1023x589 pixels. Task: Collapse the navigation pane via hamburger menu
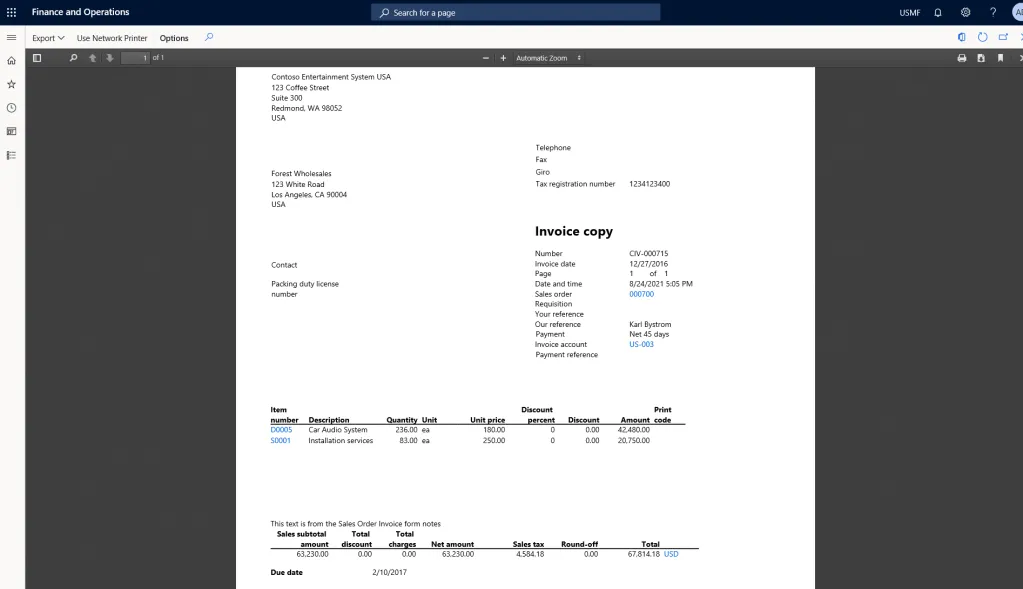point(11,37)
